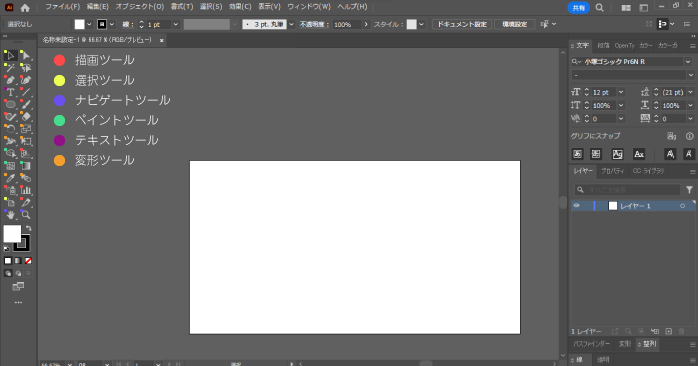Open the font family dropdown arrow

pos(688,62)
